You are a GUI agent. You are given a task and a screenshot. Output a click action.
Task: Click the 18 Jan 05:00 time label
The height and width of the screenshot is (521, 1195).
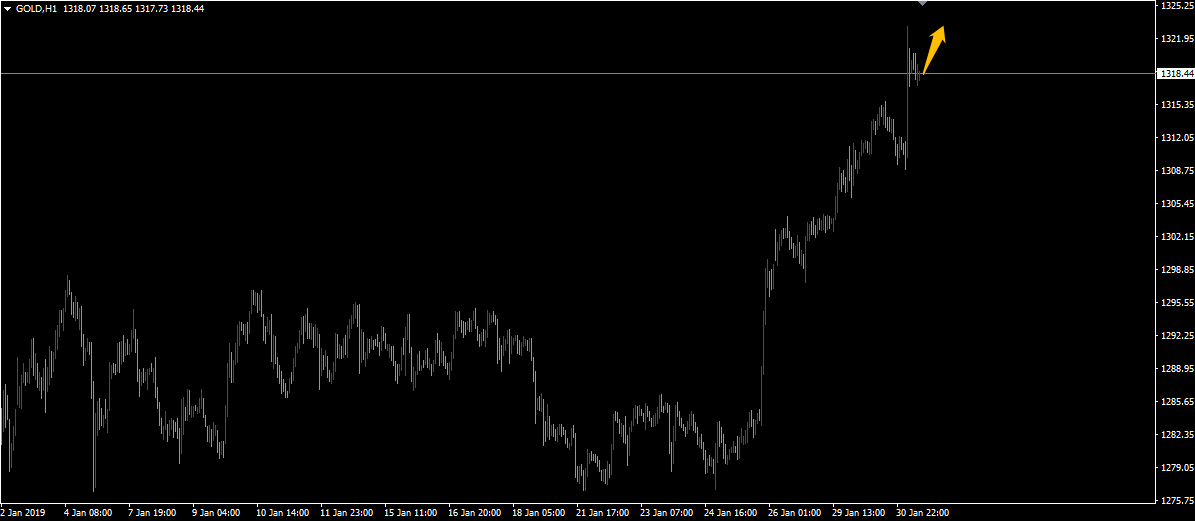tap(540, 513)
